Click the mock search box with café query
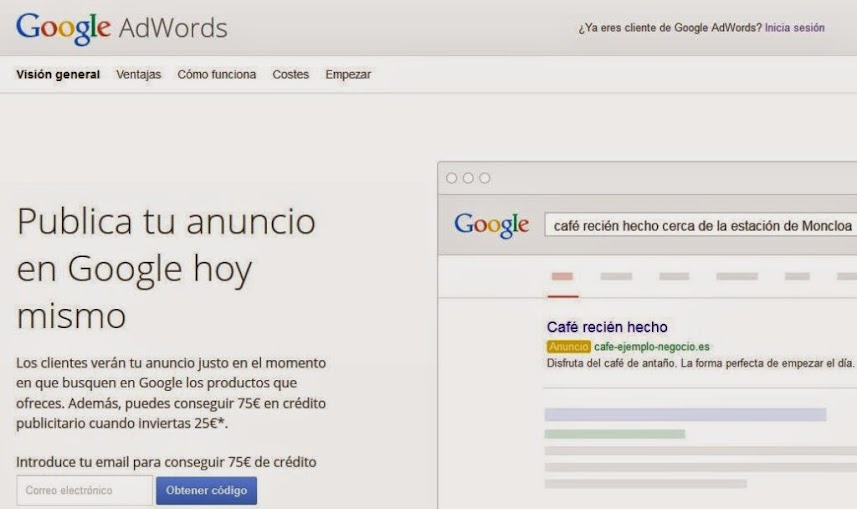The image size is (857, 509). click(701, 225)
